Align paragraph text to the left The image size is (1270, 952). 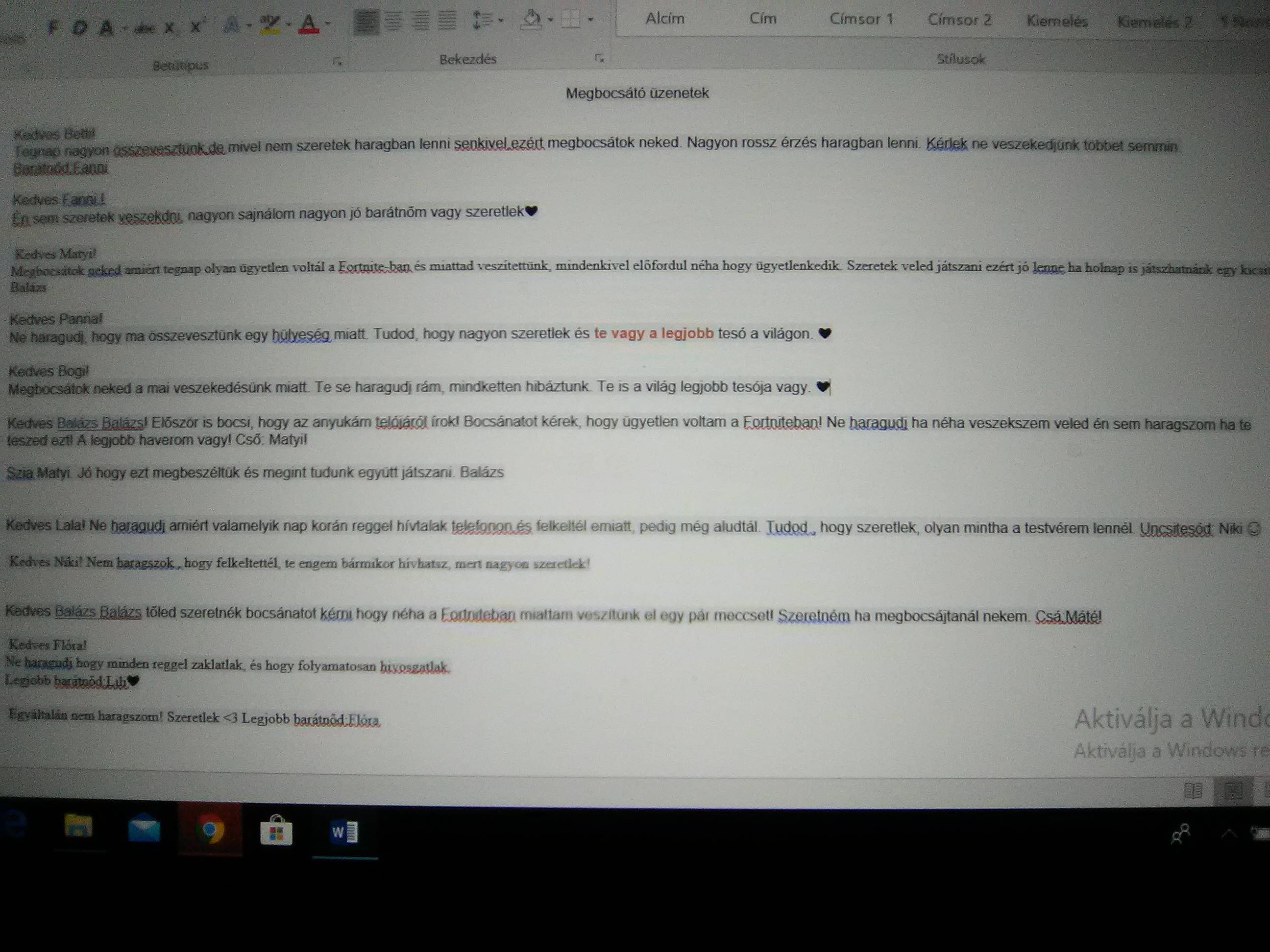366,21
